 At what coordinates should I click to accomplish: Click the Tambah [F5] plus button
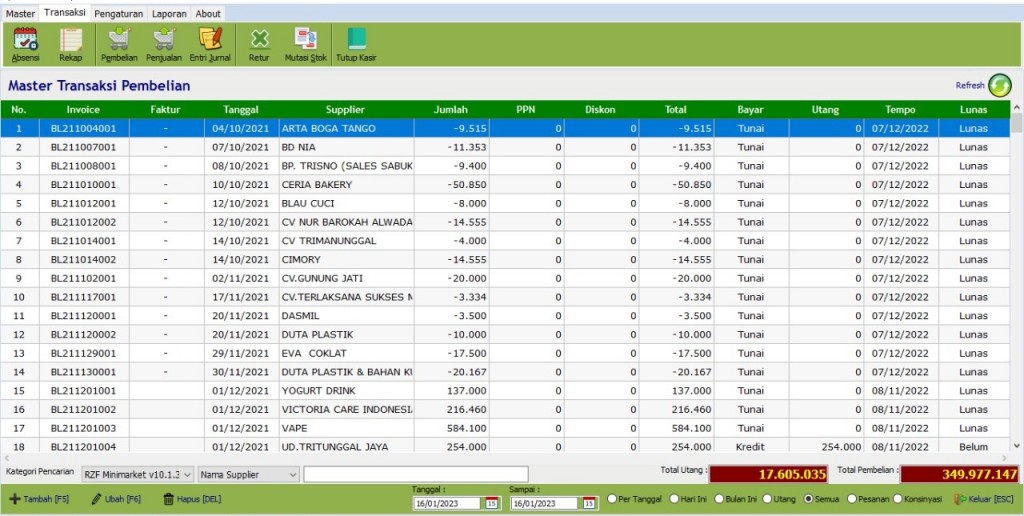pos(38,499)
